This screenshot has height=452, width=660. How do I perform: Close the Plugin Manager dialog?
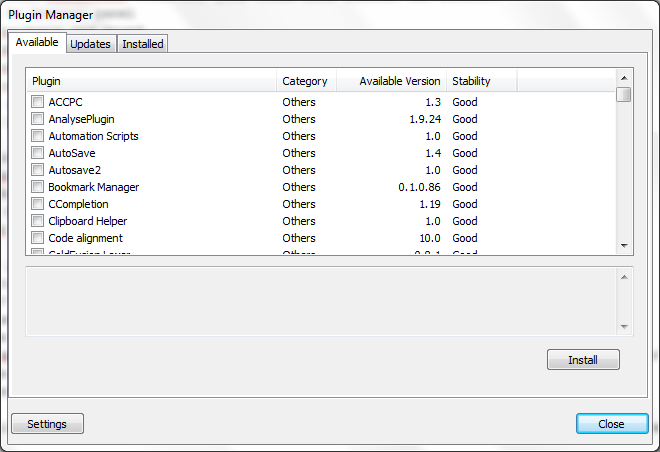(x=612, y=424)
